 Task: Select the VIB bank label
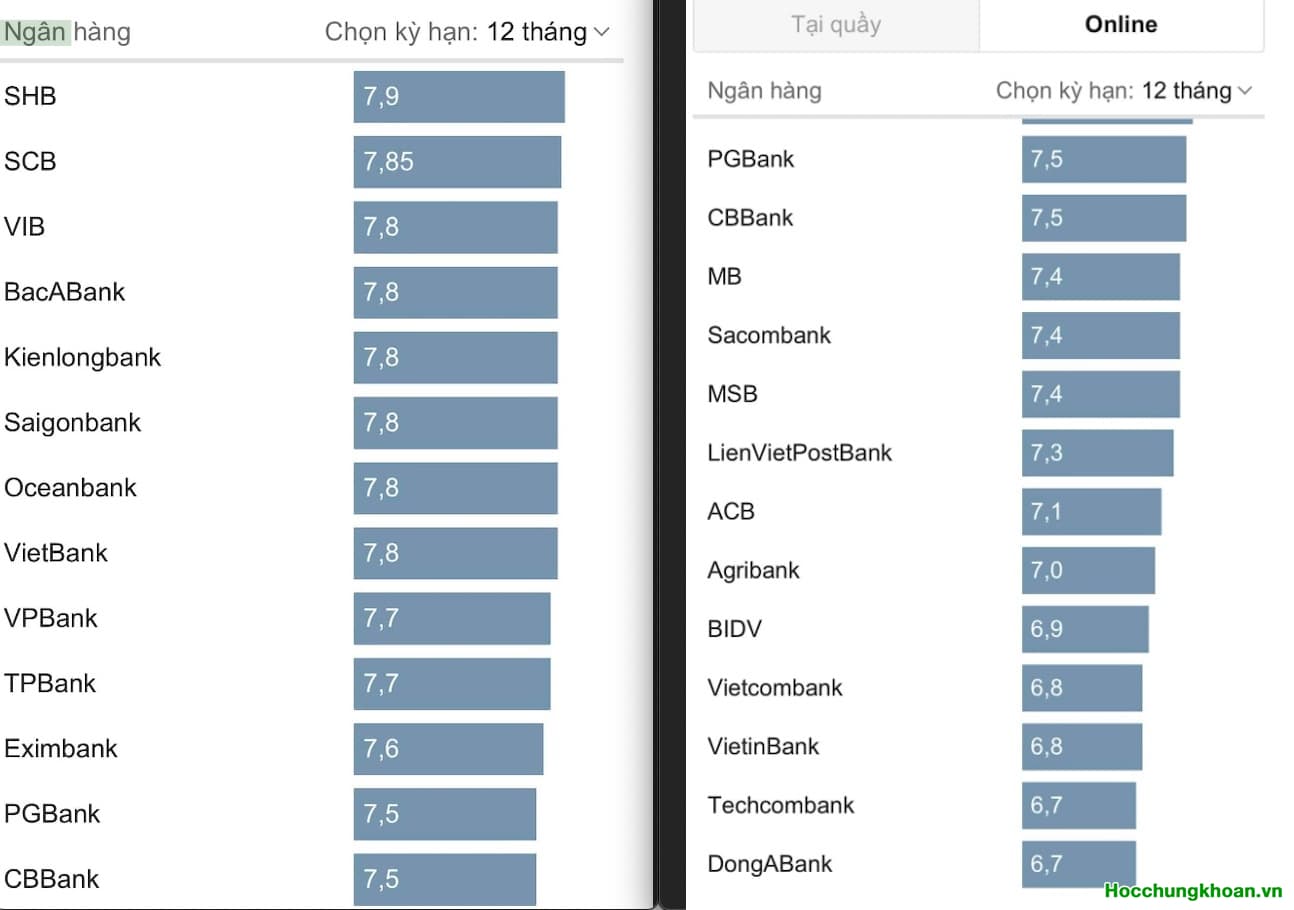point(25,227)
